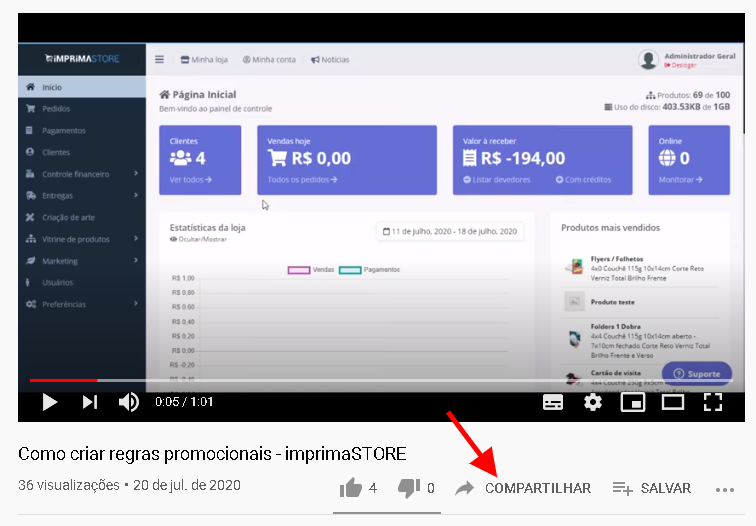Click the globe icon in Online card
This screenshot has height=526, width=756.
click(x=667, y=158)
